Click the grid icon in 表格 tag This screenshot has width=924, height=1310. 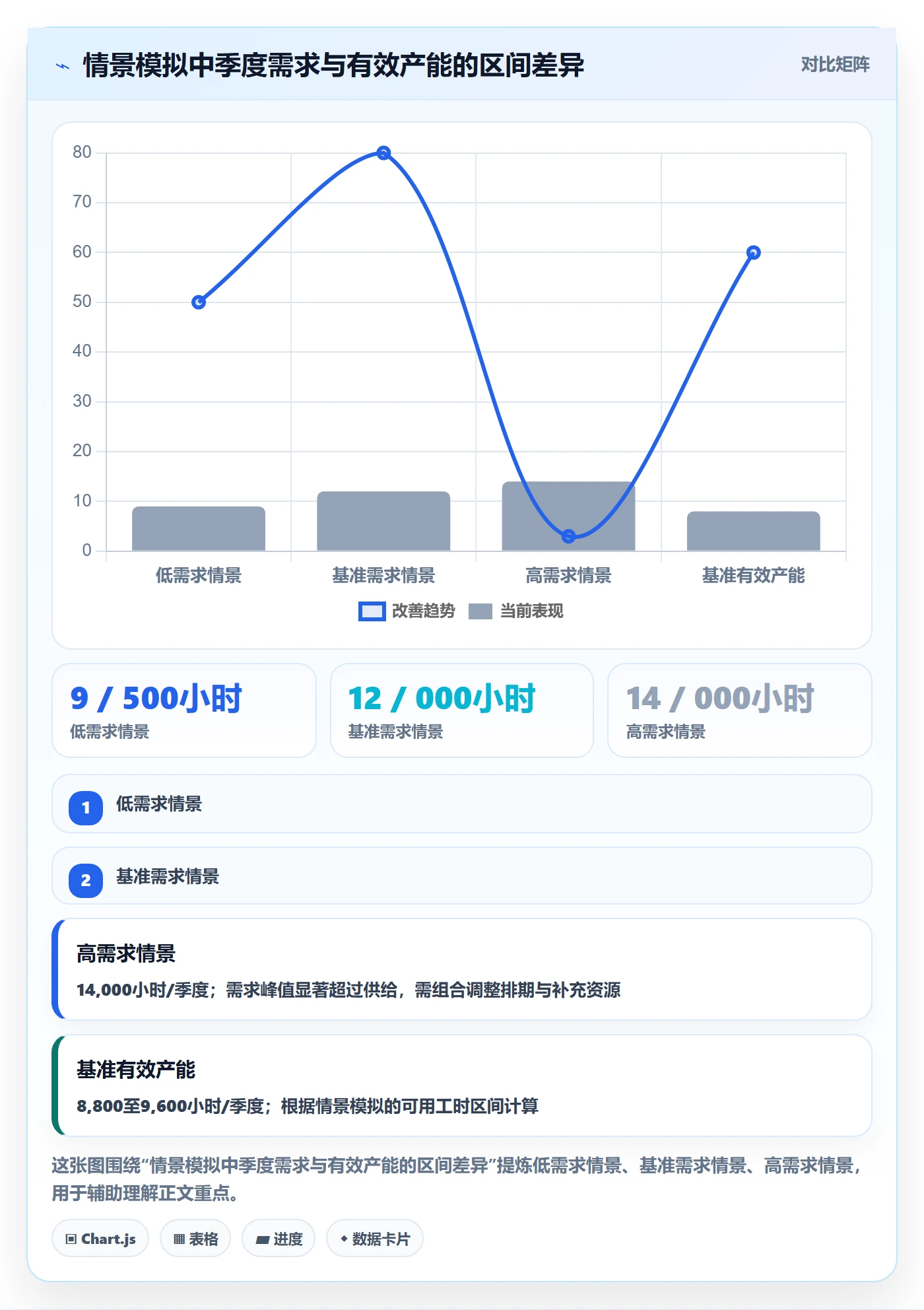click(179, 1239)
